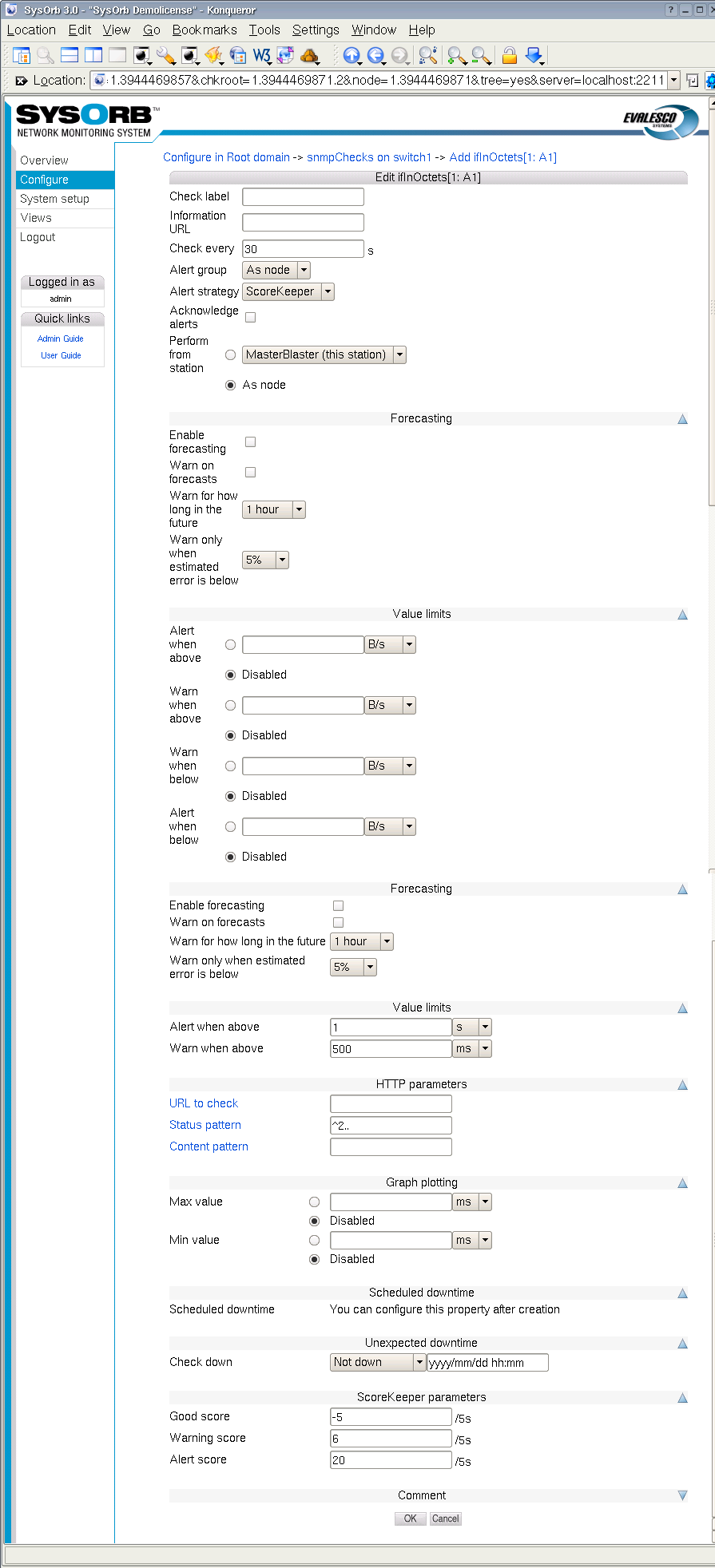Collapse the Graph plotting section triangle
The width and height of the screenshot is (715, 1568).
point(683,1183)
